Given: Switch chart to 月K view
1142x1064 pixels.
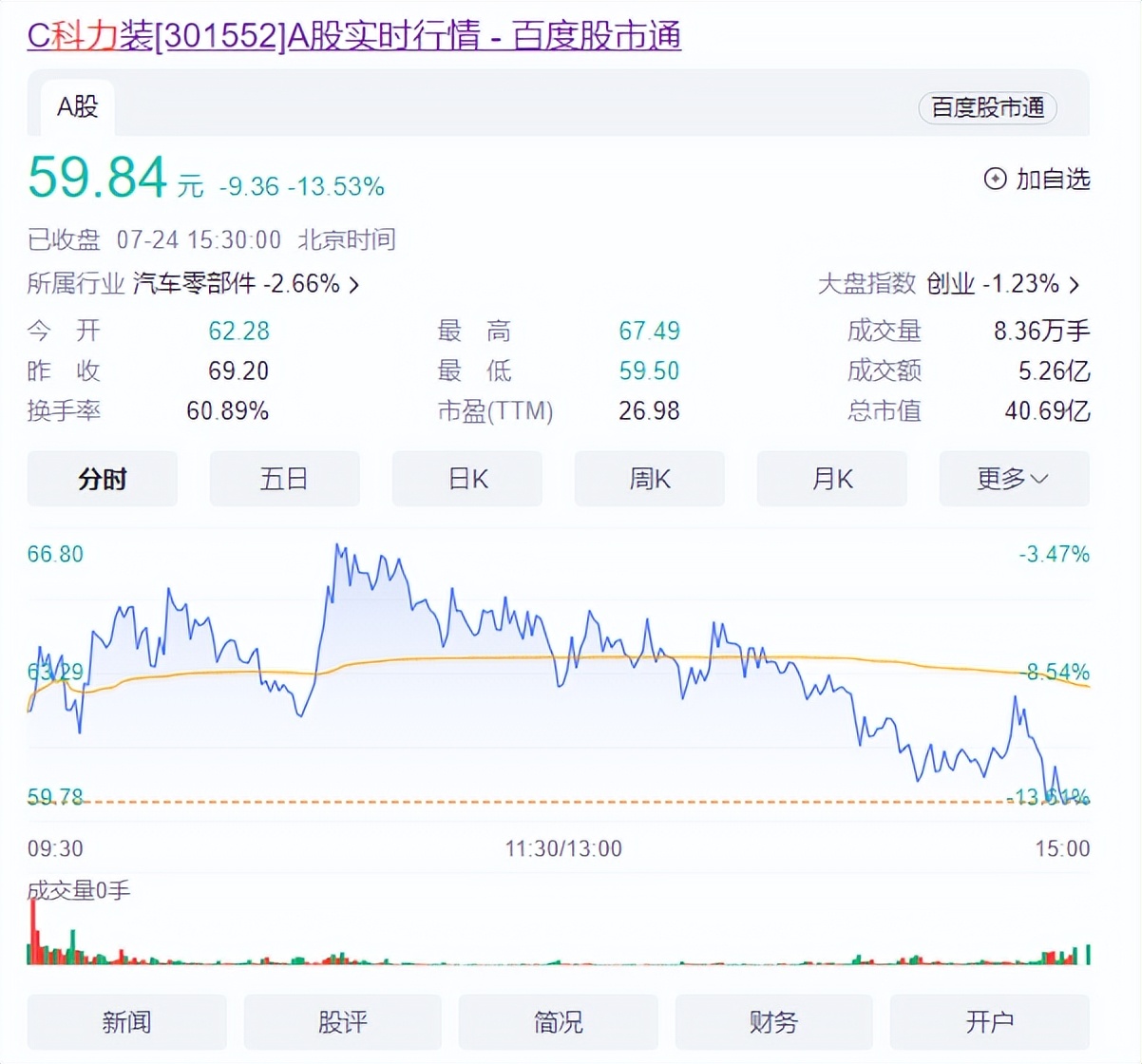Looking at the screenshot, I should coord(832,479).
